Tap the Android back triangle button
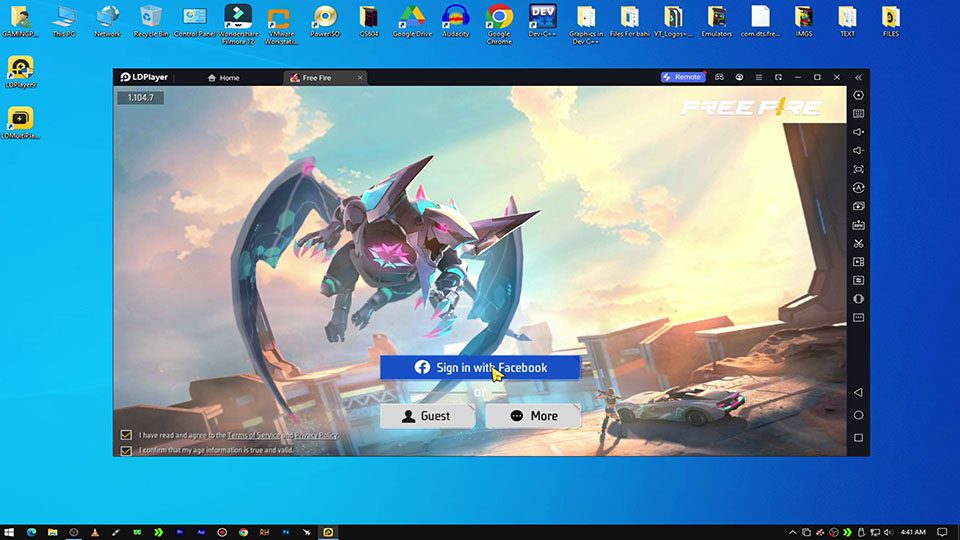Image resolution: width=960 pixels, height=540 pixels. tap(858, 392)
